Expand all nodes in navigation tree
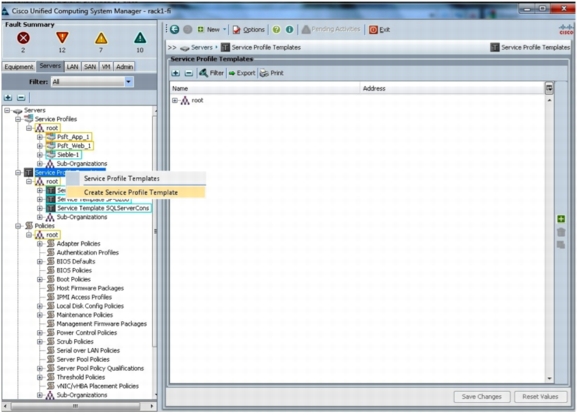This screenshot has width=578, height=415. point(8,98)
